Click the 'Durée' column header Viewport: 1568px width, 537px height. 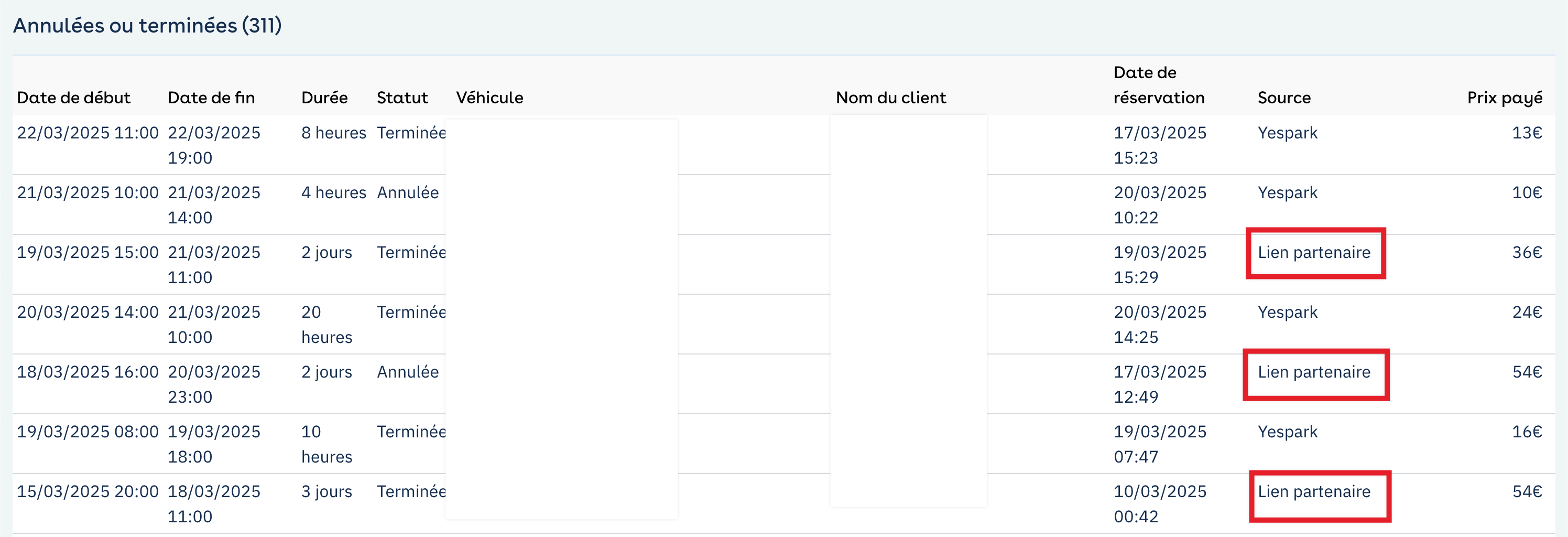[324, 98]
